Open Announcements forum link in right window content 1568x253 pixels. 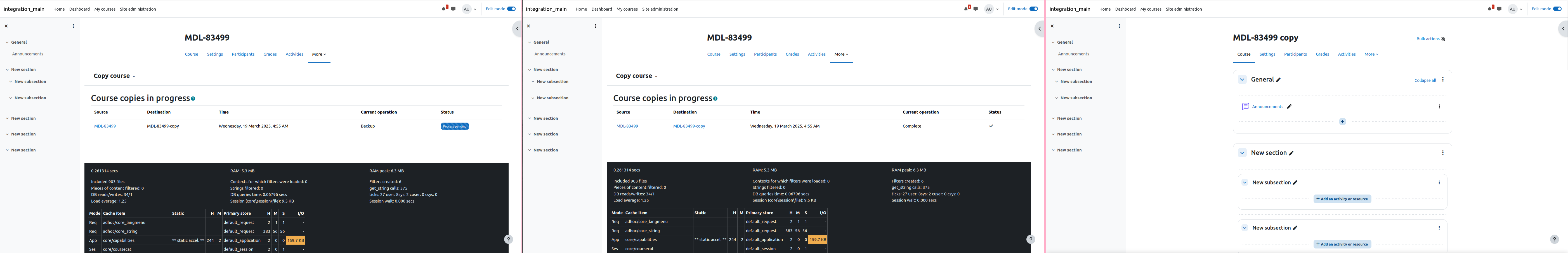pos(1267,107)
